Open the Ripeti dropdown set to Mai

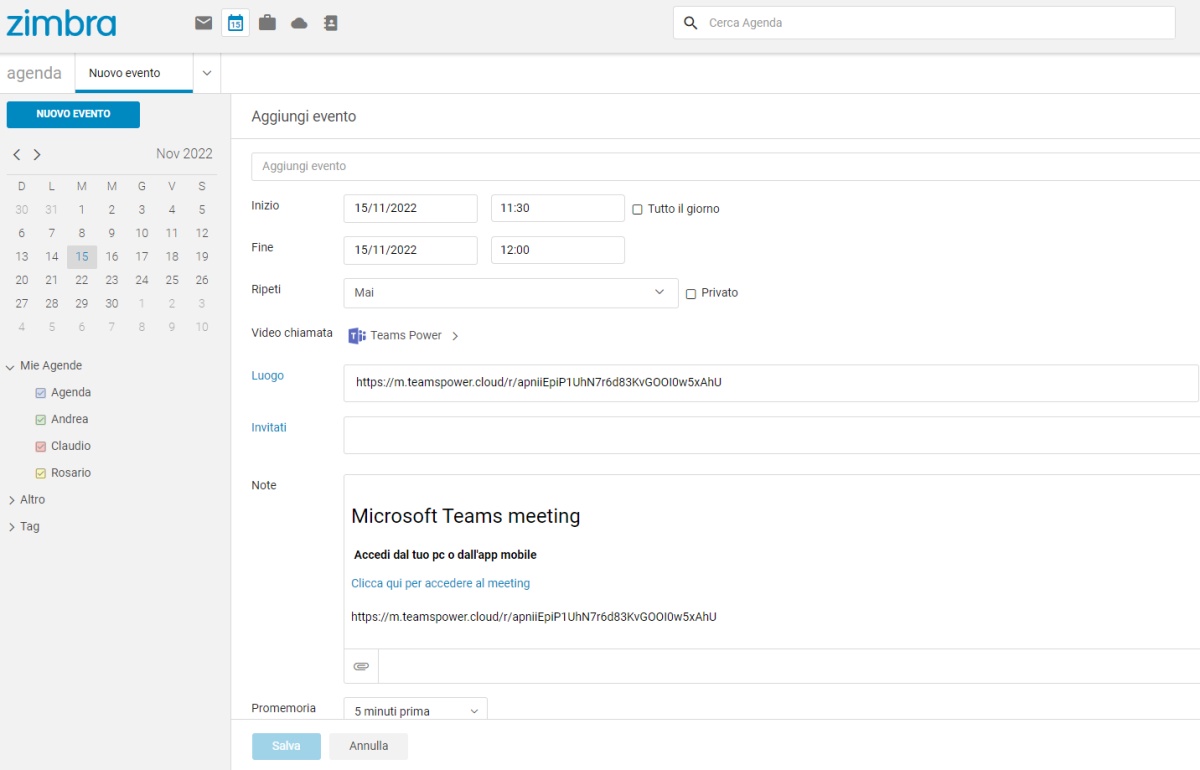[x=510, y=292]
